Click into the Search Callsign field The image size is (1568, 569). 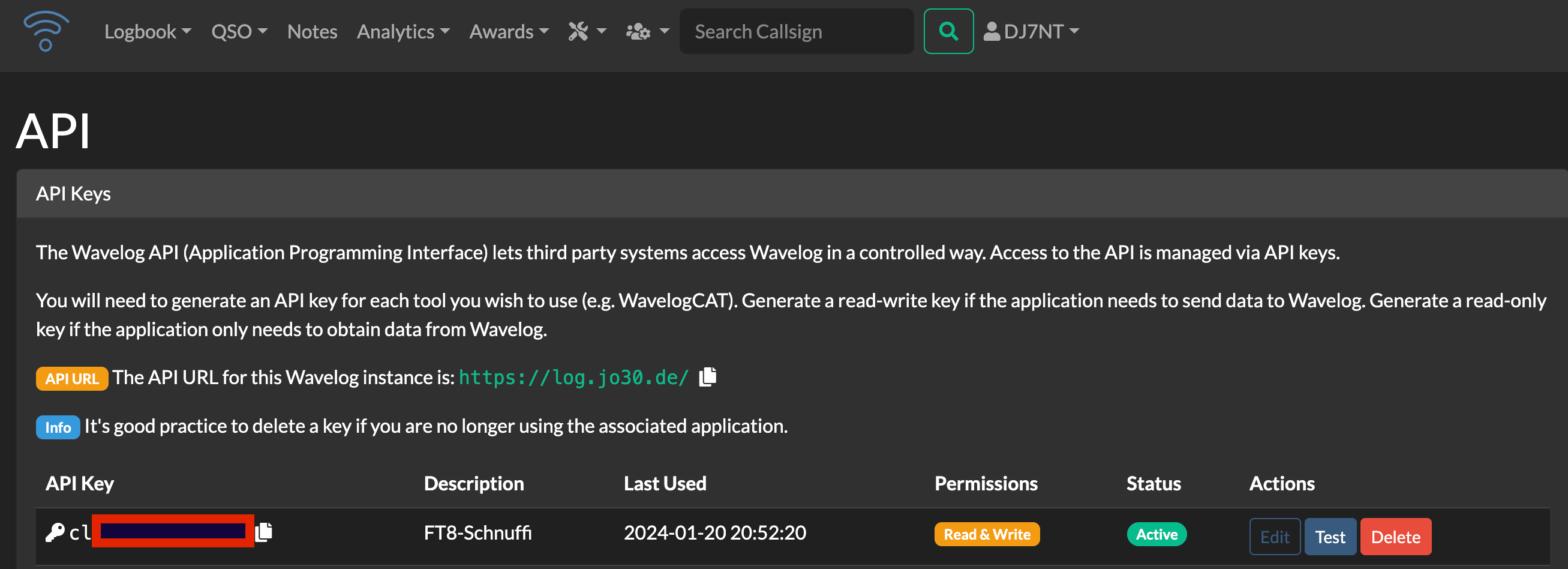coord(795,31)
